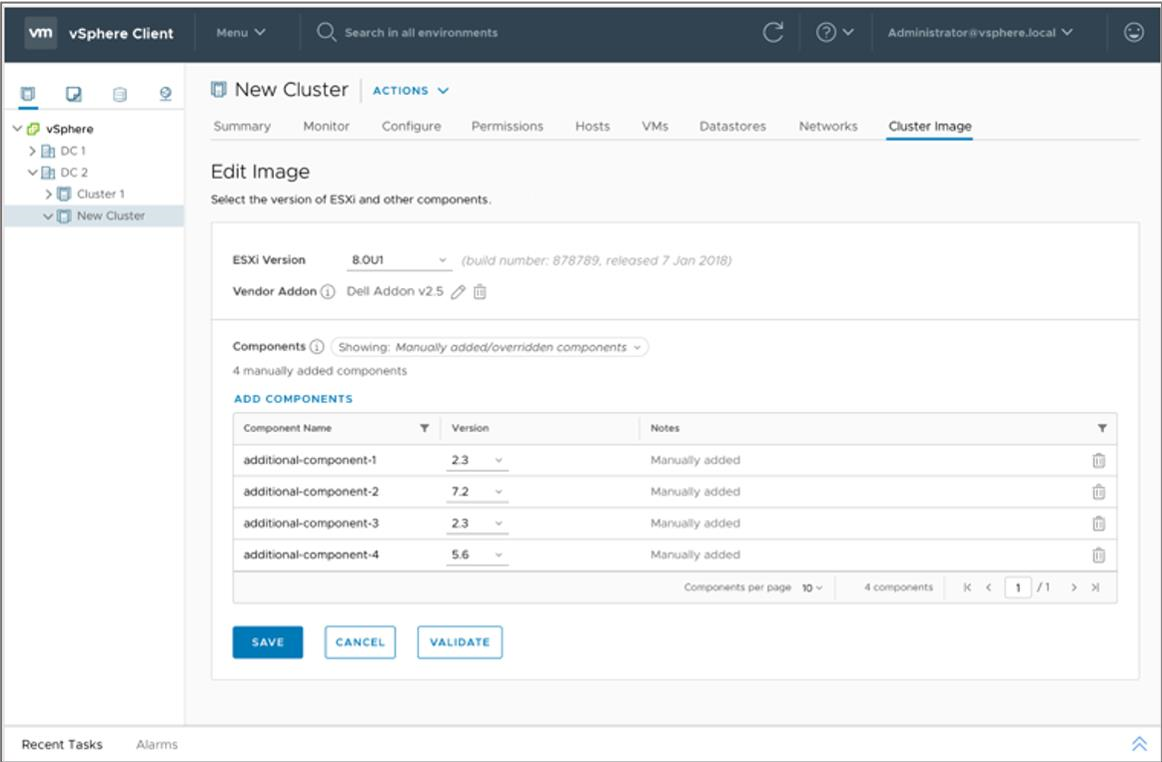The height and width of the screenshot is (762, 1162).
Task: Filter the Component Name column
Action: coord(425,428)
